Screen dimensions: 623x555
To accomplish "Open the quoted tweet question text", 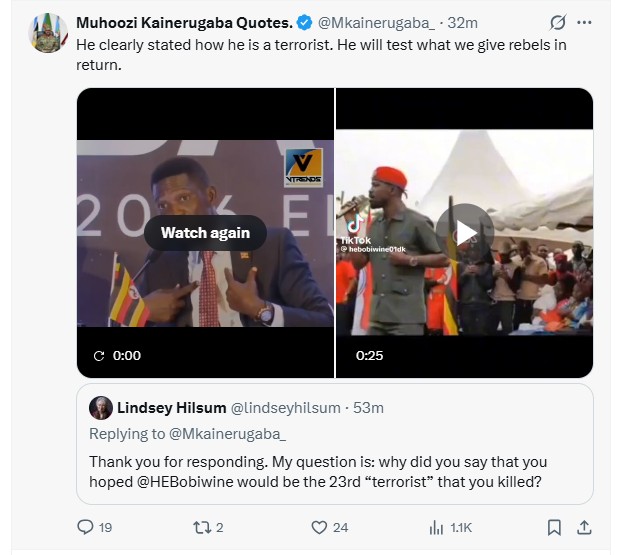I will click(319, 473).
